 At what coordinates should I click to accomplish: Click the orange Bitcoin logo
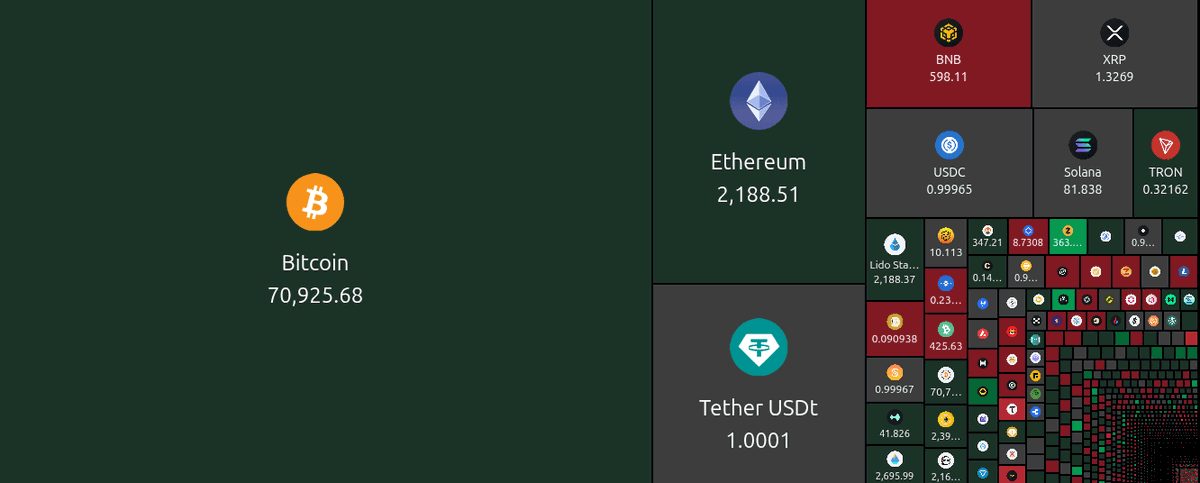tap(315, 202)
